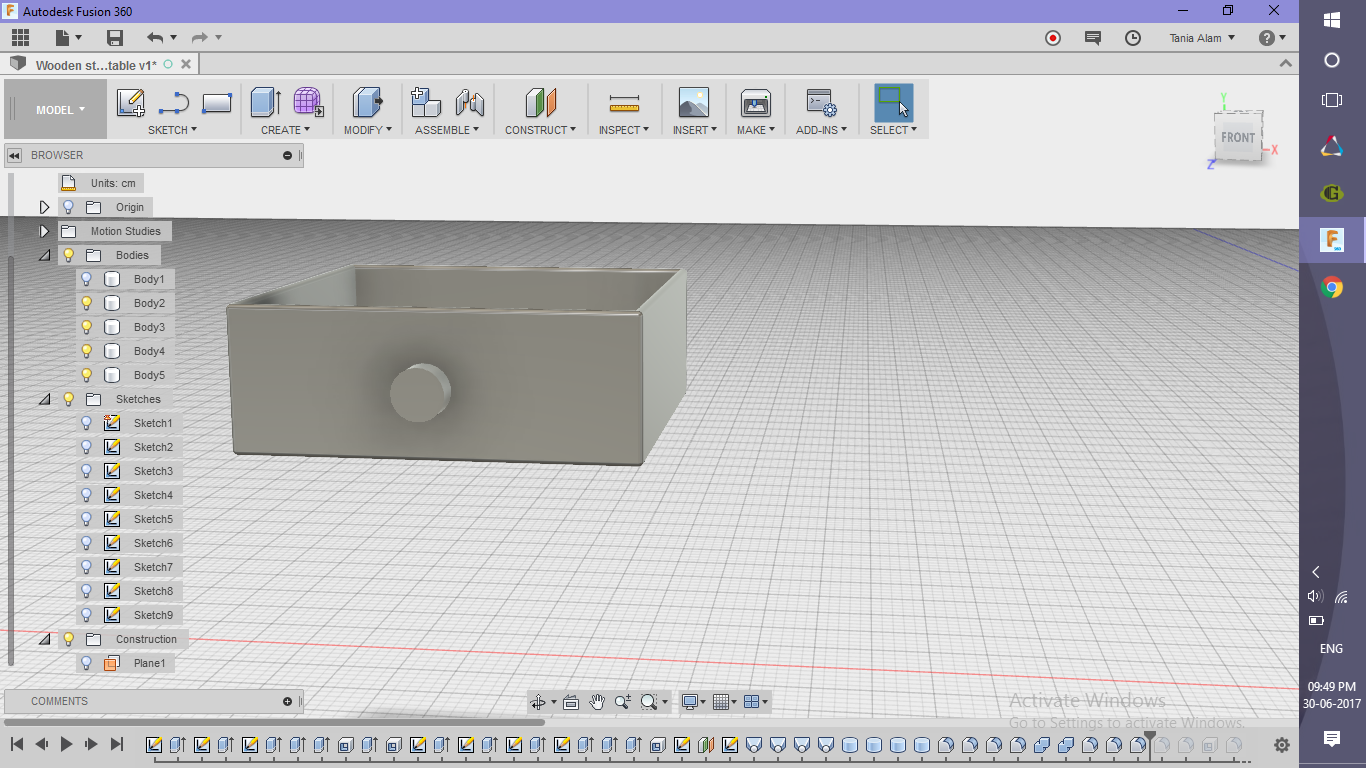Open the ASSEMBLE menu
This screenshot has width=1366, height=768.
pos(447,130)
